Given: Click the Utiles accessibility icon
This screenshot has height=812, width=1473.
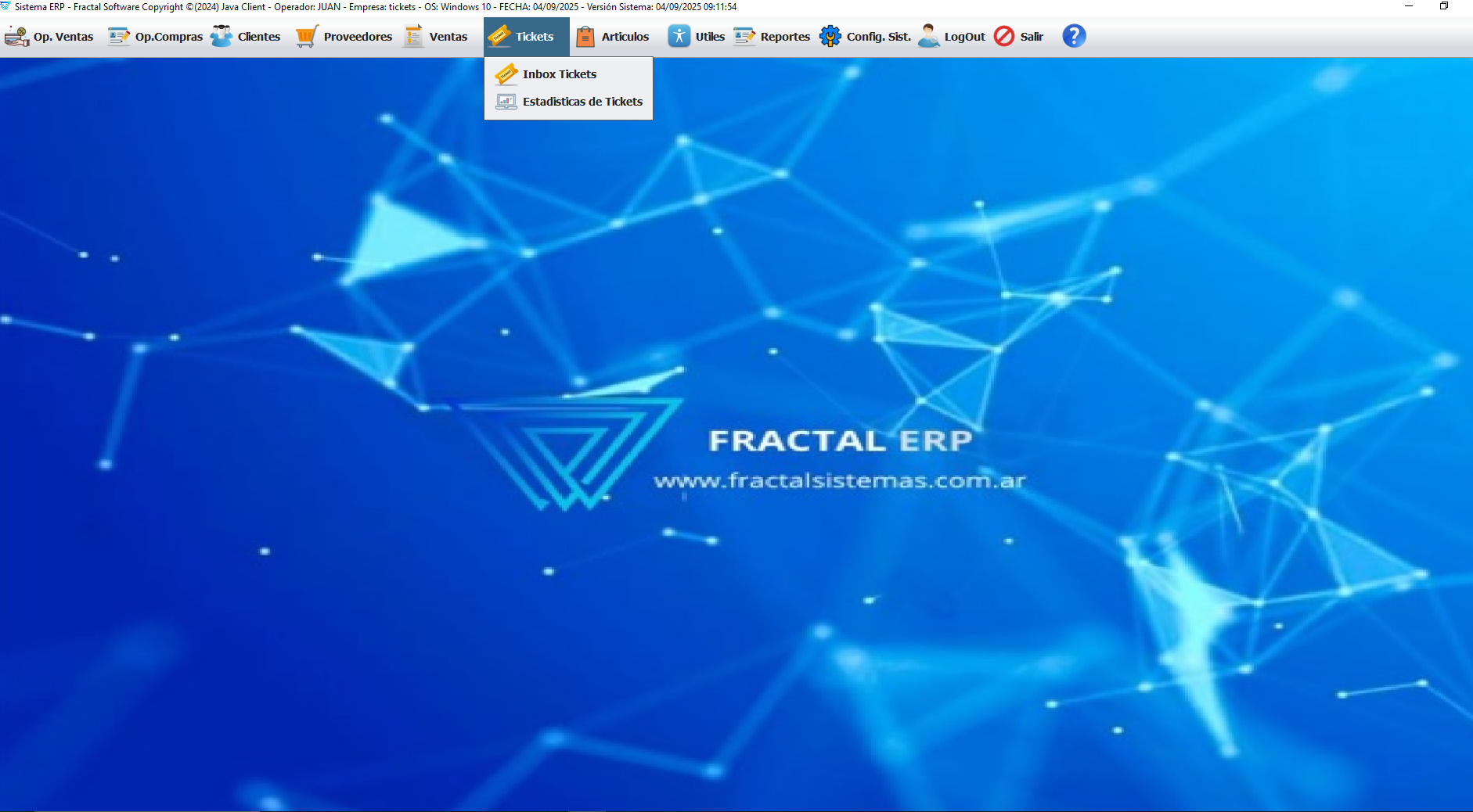Looking at the screenshot, I should pos(679,36).
